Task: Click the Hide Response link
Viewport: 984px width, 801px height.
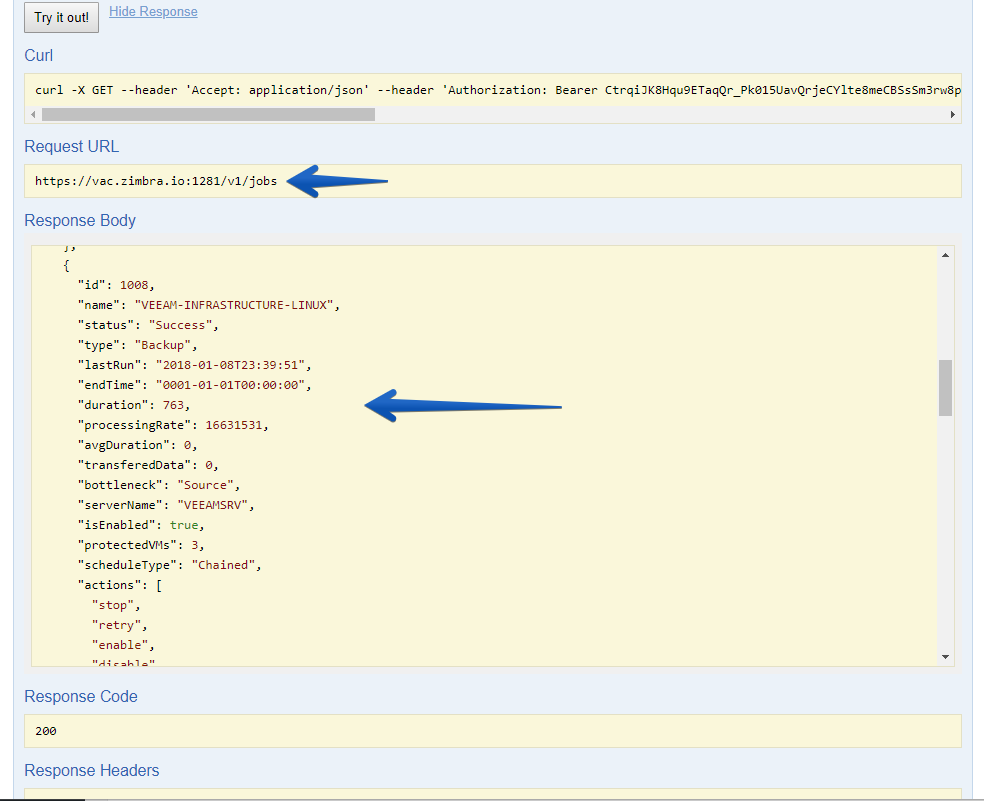Action: click(153, 12)
